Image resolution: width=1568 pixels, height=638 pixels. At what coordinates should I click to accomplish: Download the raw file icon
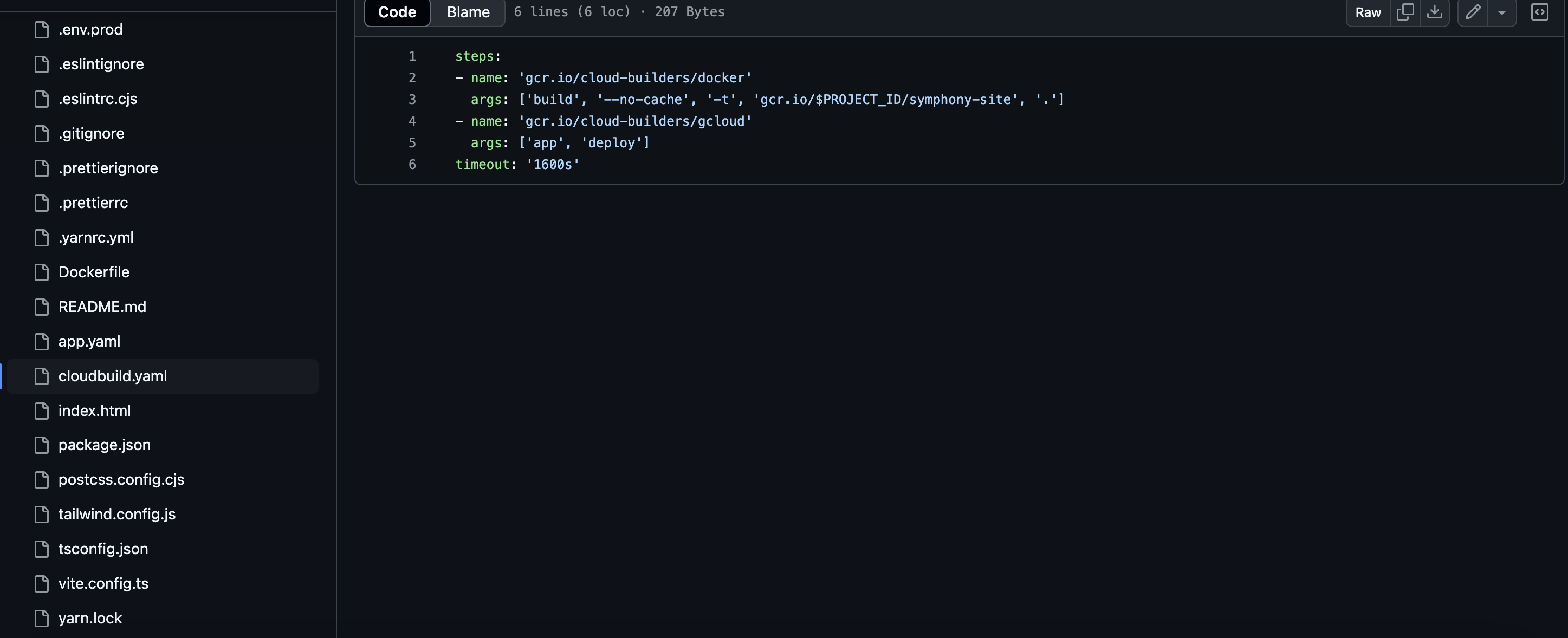[1435, 12]
